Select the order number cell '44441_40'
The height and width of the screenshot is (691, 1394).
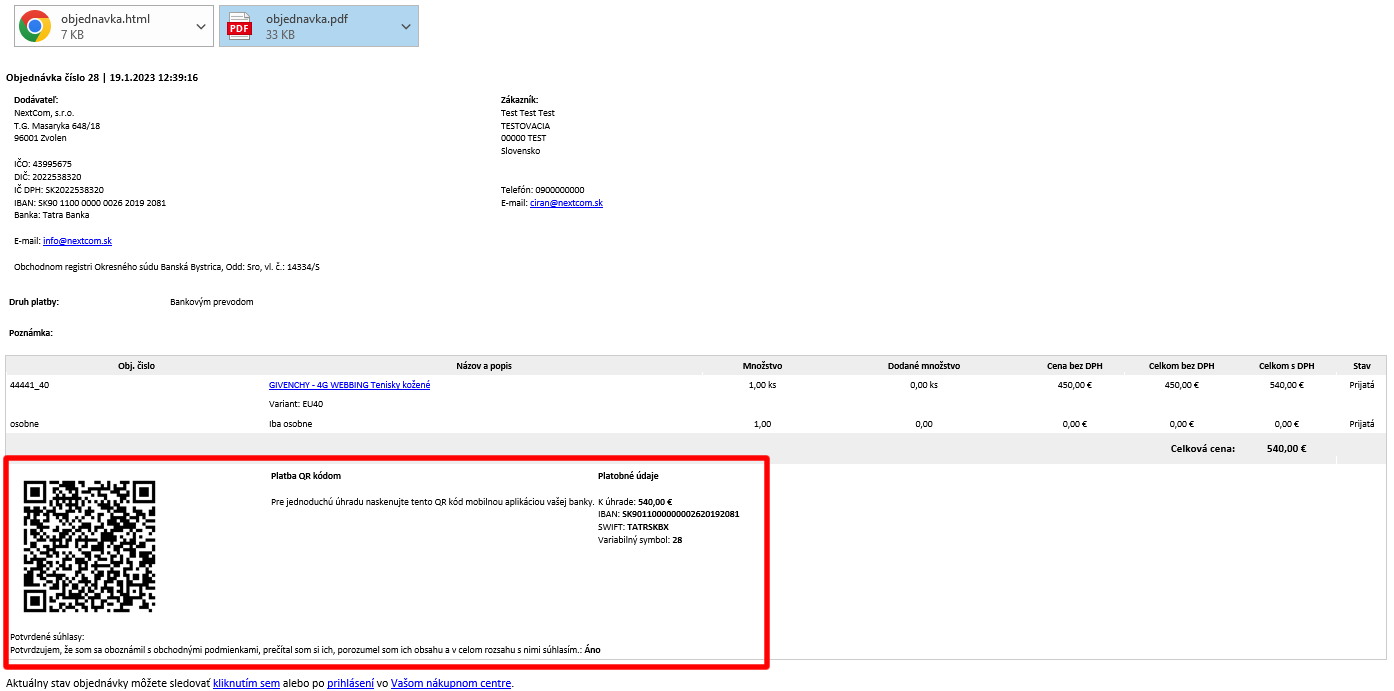30,385
